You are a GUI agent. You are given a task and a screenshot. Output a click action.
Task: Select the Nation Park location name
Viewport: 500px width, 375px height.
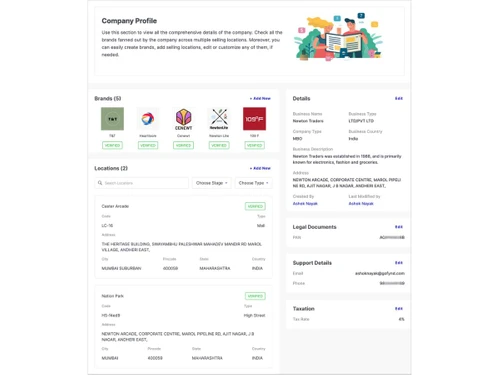tap(113, 296)
